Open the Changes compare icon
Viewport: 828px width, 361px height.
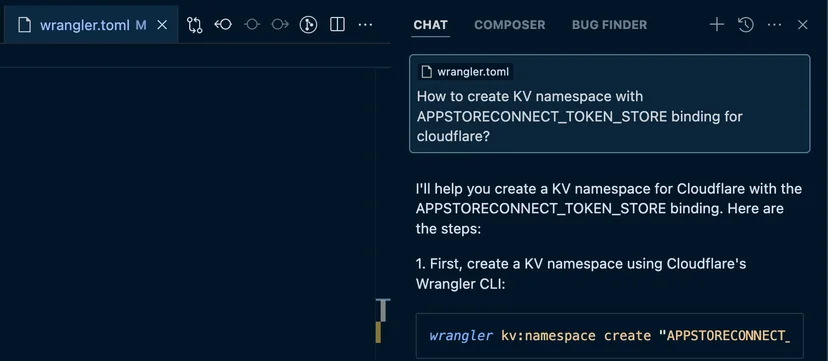(194, 25)
